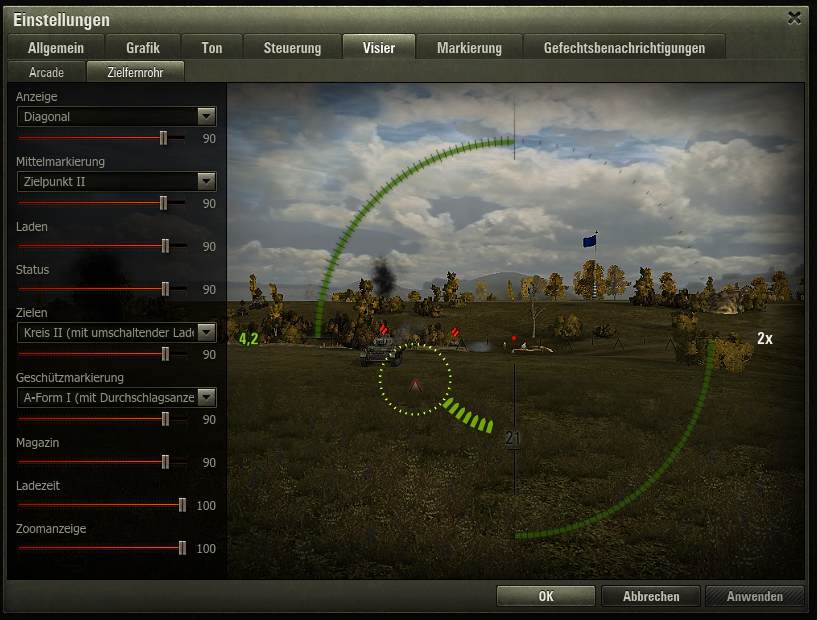Adjust the Zielen opacity slider

coord(102,354)
